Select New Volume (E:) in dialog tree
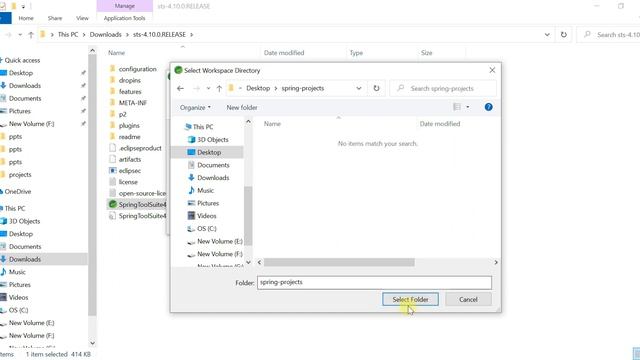640x360 pixels. point(215,241)
